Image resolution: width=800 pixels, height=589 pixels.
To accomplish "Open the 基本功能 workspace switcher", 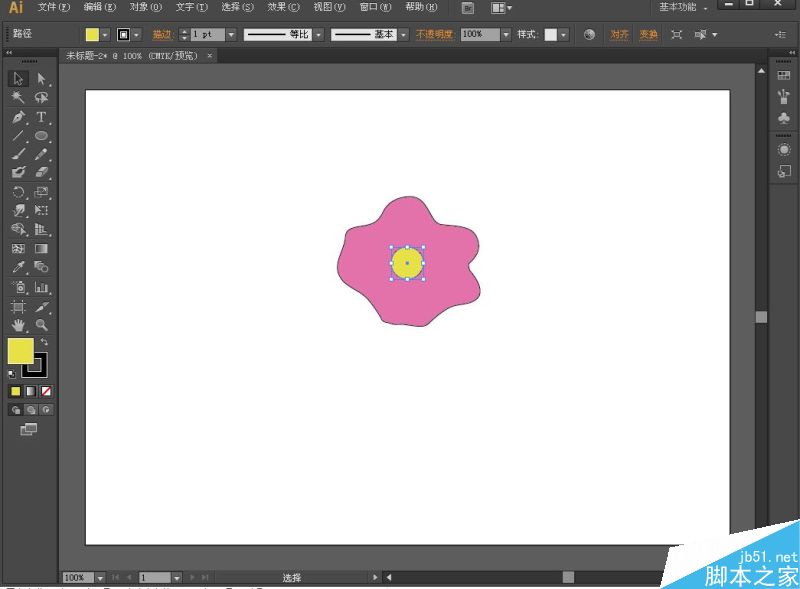I will point(683,7).
